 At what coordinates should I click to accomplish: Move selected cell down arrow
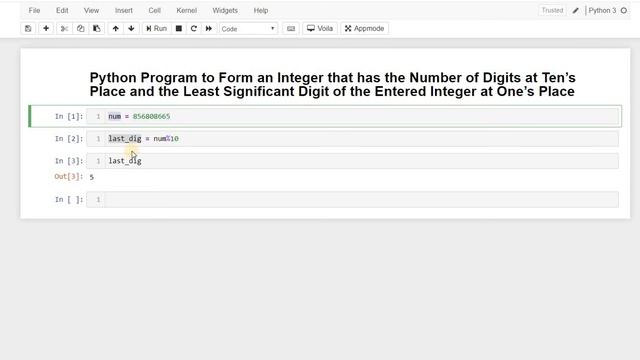131,29
